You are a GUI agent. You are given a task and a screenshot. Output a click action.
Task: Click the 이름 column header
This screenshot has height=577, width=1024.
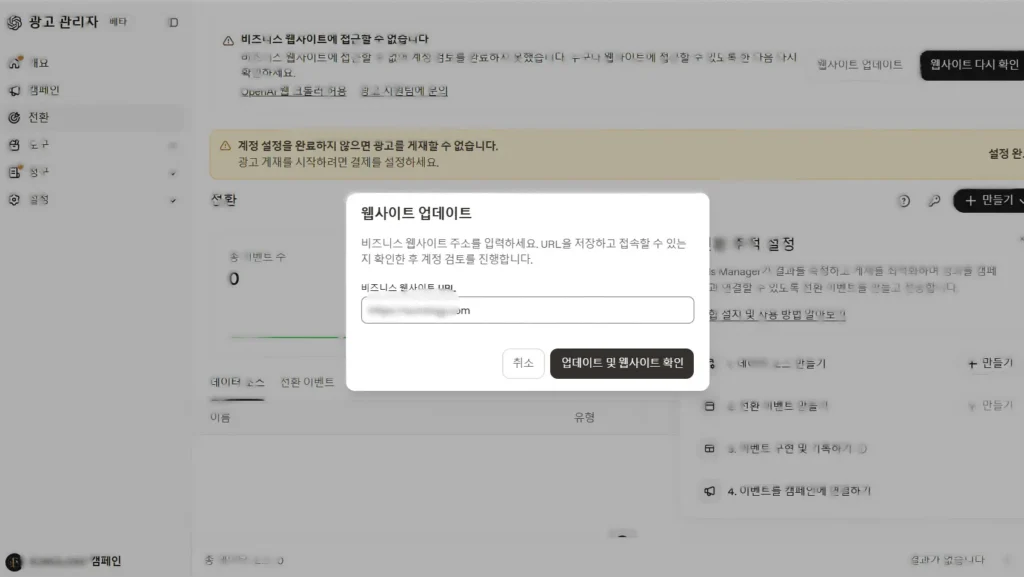pyautogui.click(x=220, y=418)
